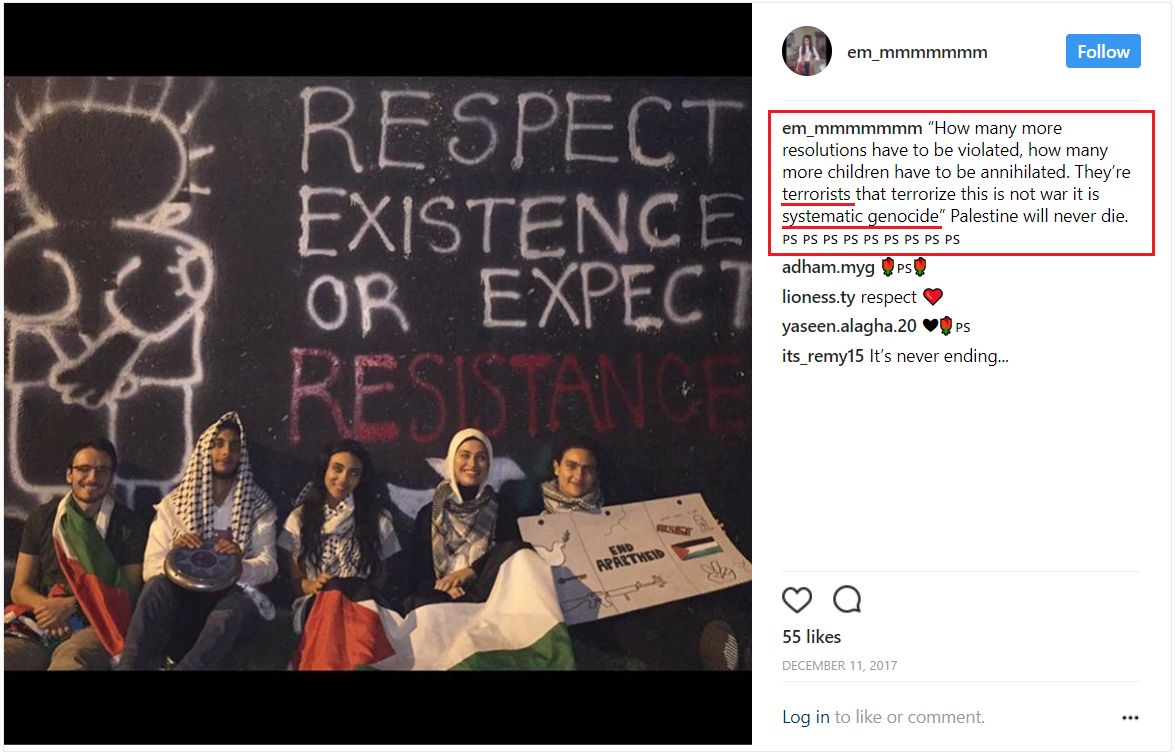The height and width of the screenshot is (752, 1175).
Task: Open em_mmmmmmm profile avatar
Action: [x=807, y=51]
